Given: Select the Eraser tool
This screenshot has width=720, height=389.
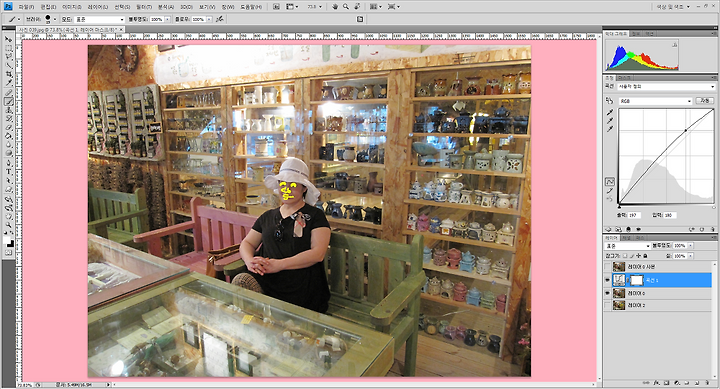Looking at the screenshot, I should [x=9, y=128].
